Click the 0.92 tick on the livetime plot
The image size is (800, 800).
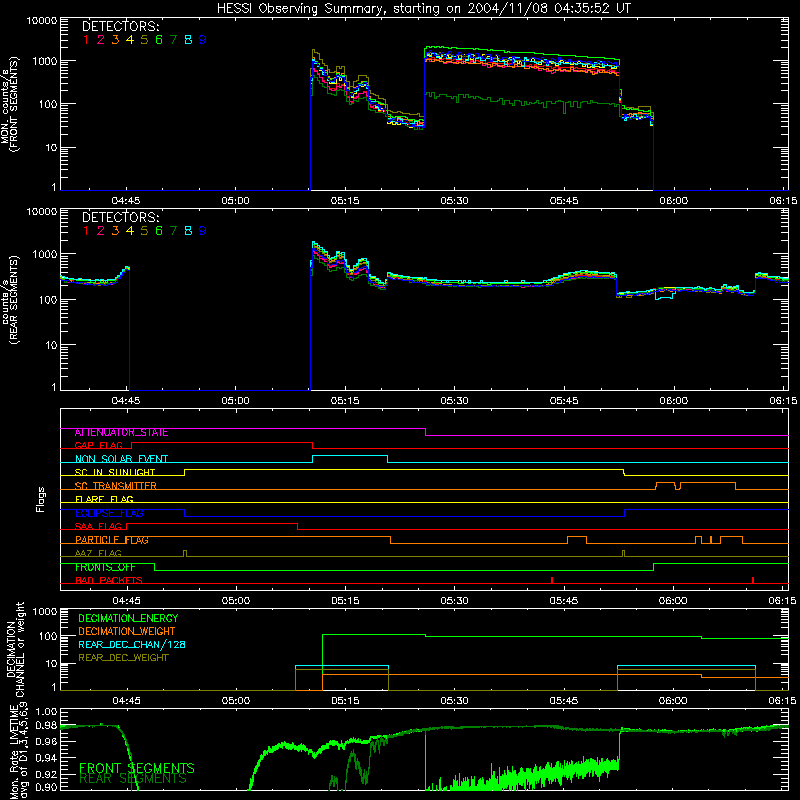[47, 774]
